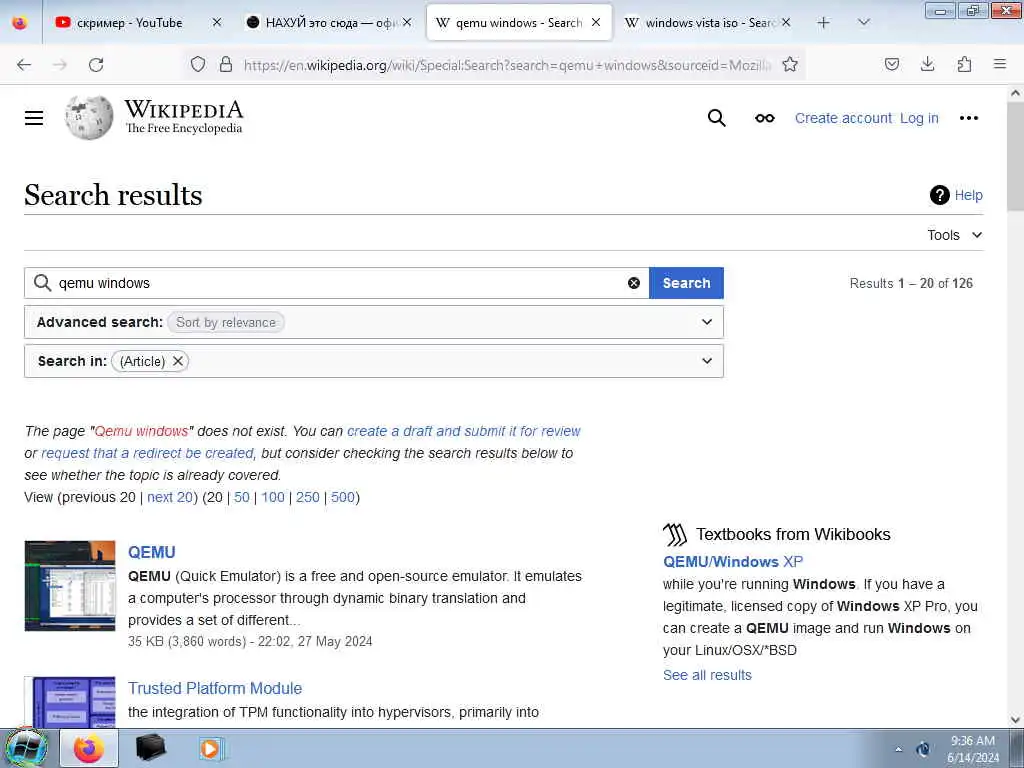Click See all results link
This screenshot has height=768, width=1024.
pos(707,675)
